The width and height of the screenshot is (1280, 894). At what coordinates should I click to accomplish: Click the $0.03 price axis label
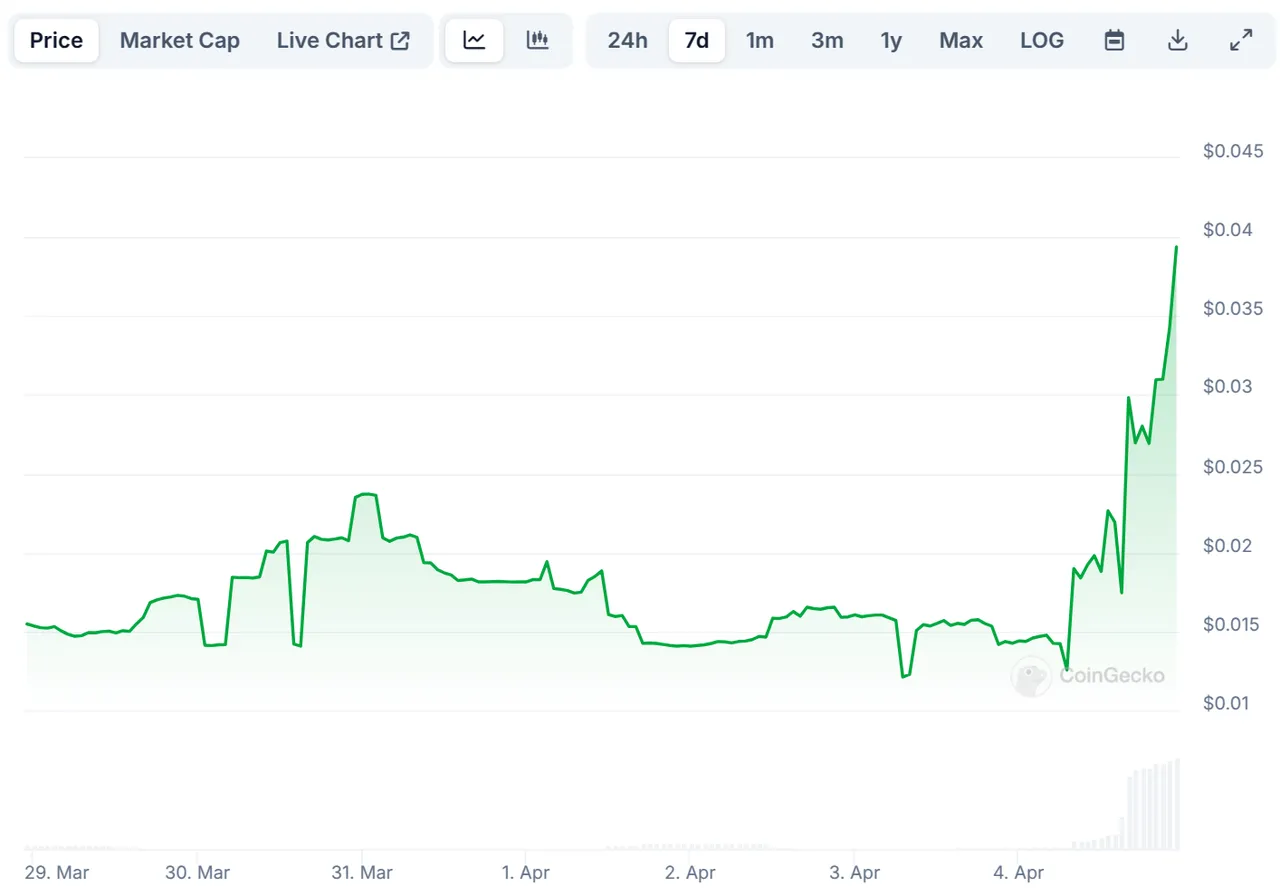point(1229,387)
